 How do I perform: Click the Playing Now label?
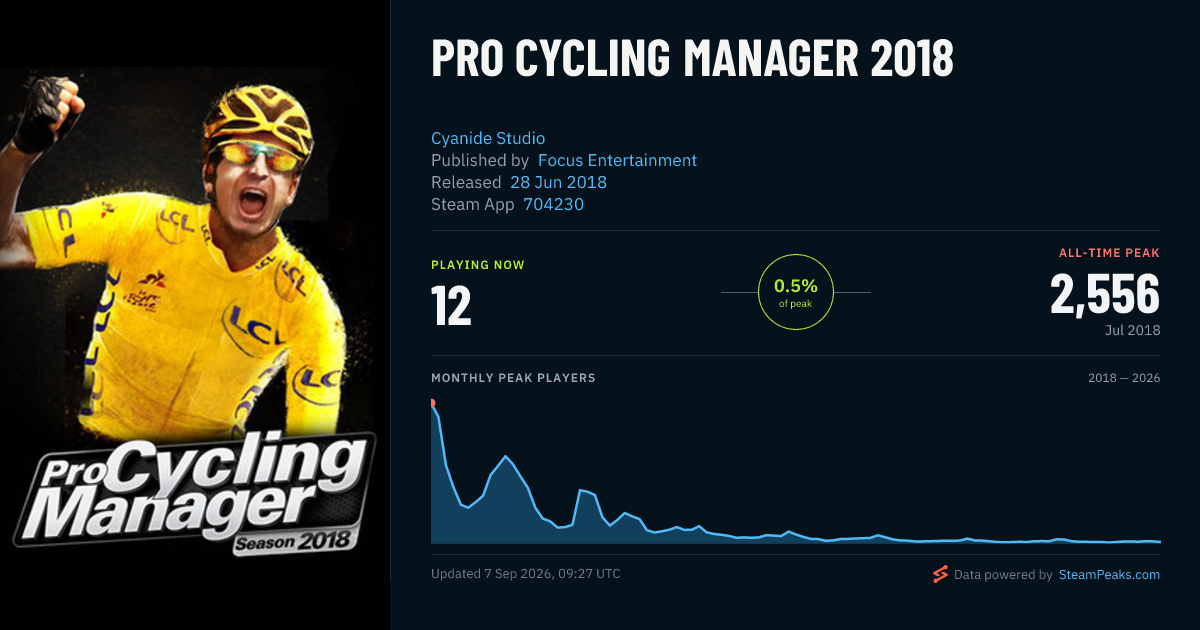tap(478, 265)
